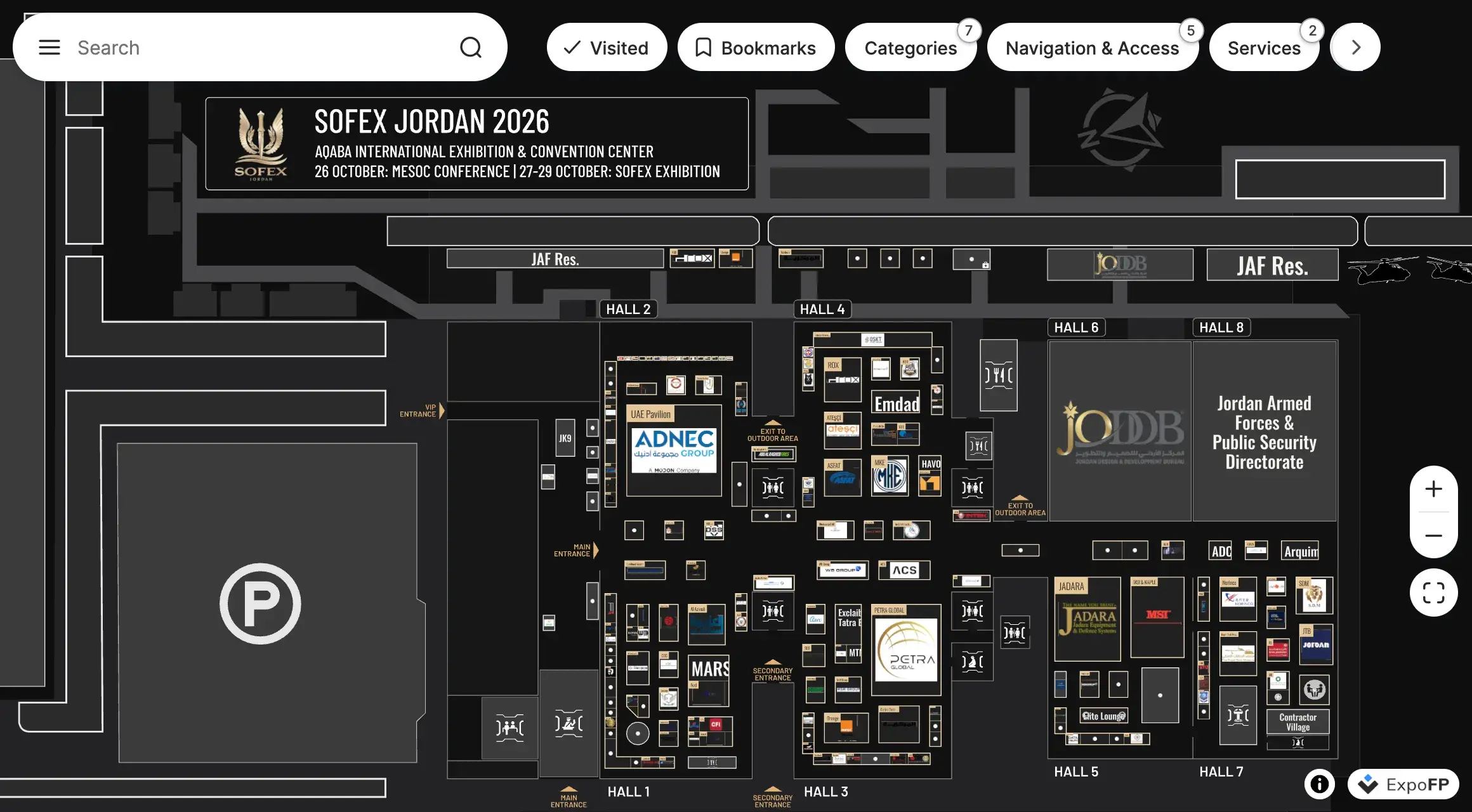Viewport: 1472px width, 812px height.
Task: Select the CFI booth in Hall 1
Action: [x=716, y=724]
